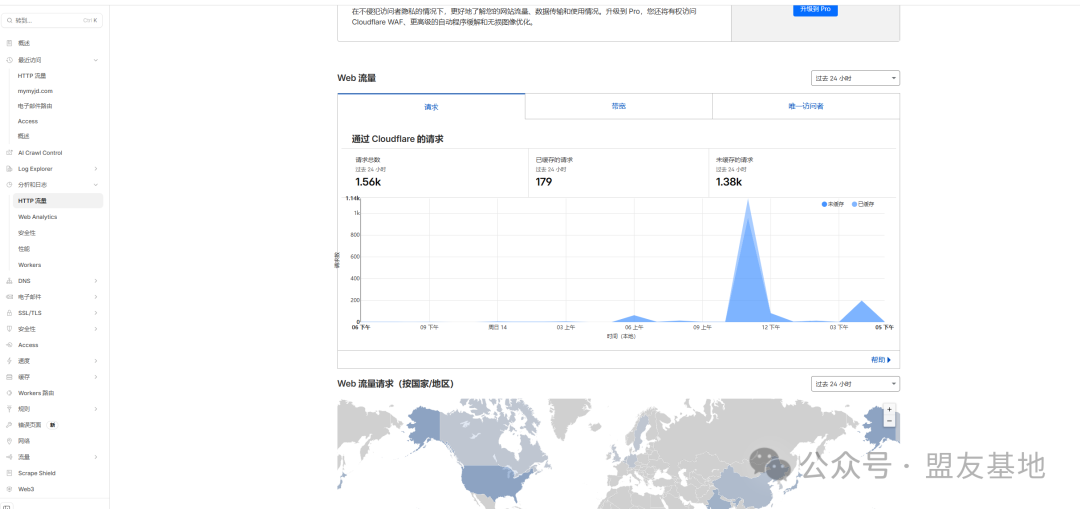
Task: Click the AI Crawl Control icon
Action: [9, 153]
